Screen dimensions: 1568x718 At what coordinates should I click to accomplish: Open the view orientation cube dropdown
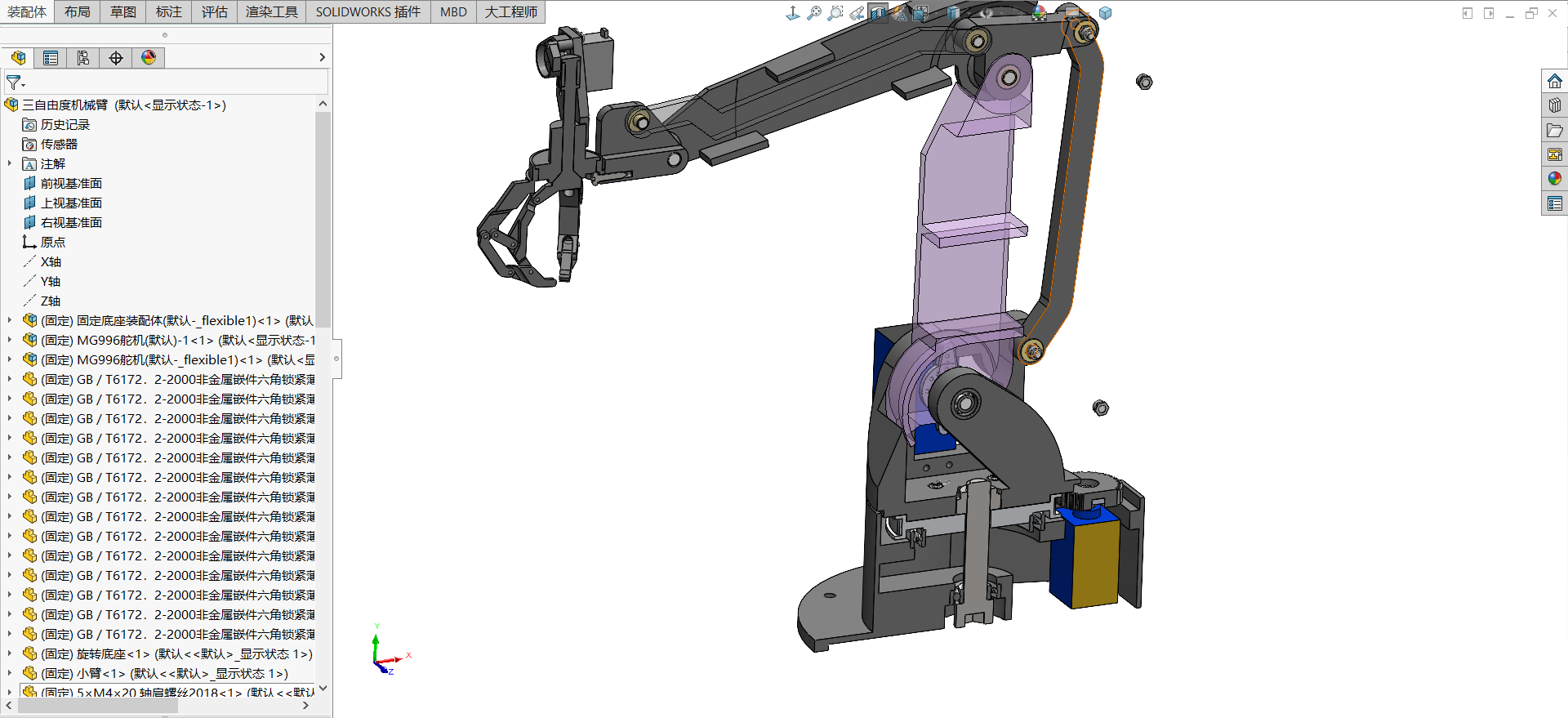click(920, 13)
